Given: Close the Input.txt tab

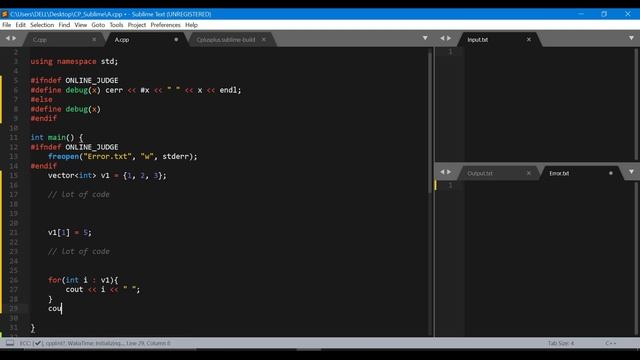Looking at the screenshot, I should [529, 40].
